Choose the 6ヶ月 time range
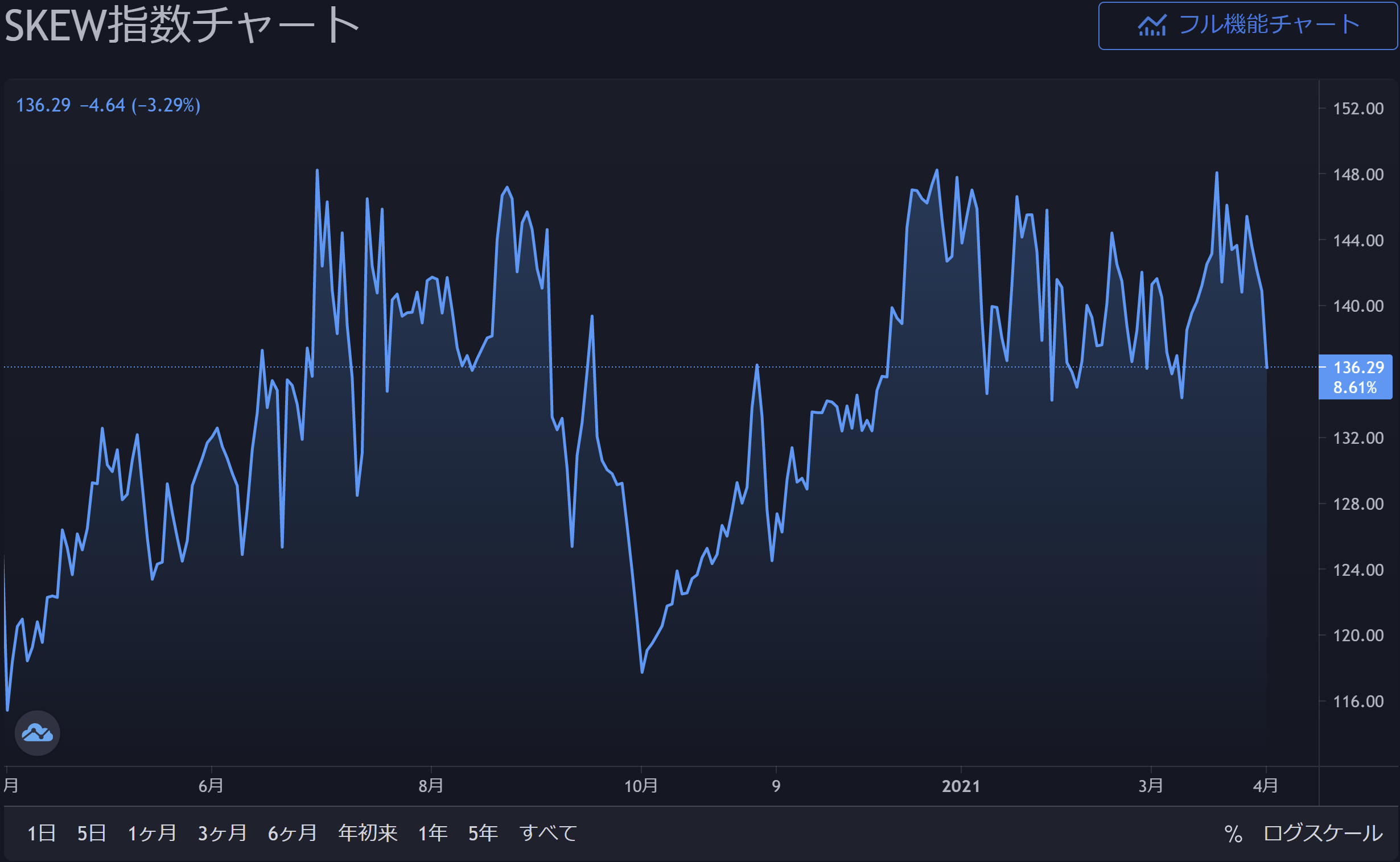 [292, 834]
